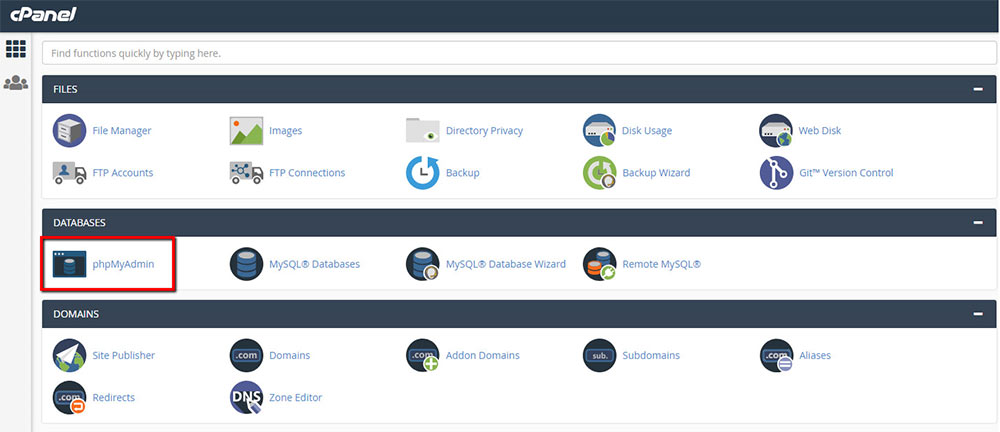Open the Directory Privacy link
Screen dimensions: 1000x432
pyautogui.click(x=484, y=131)
